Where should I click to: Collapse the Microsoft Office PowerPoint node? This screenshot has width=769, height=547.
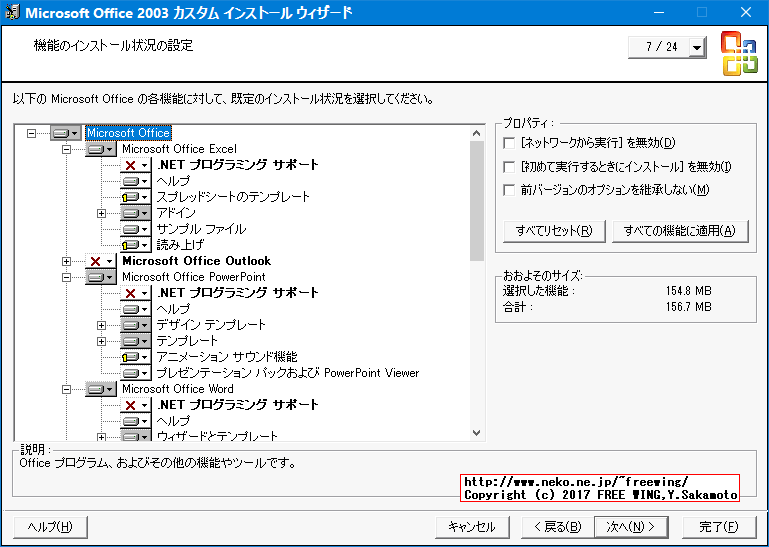[x=66, y=277]
